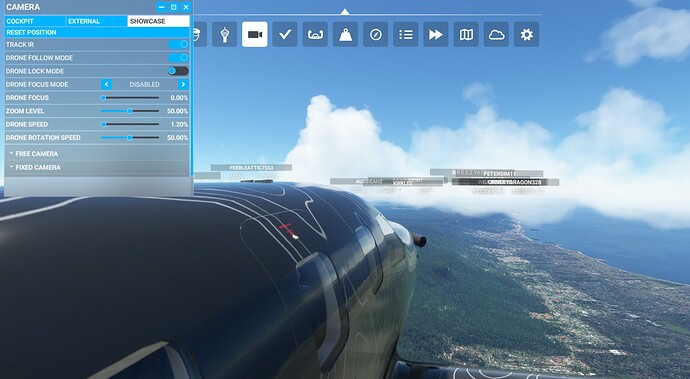
Task: Click the Camera toolbar icon
Action: (255, 34)
